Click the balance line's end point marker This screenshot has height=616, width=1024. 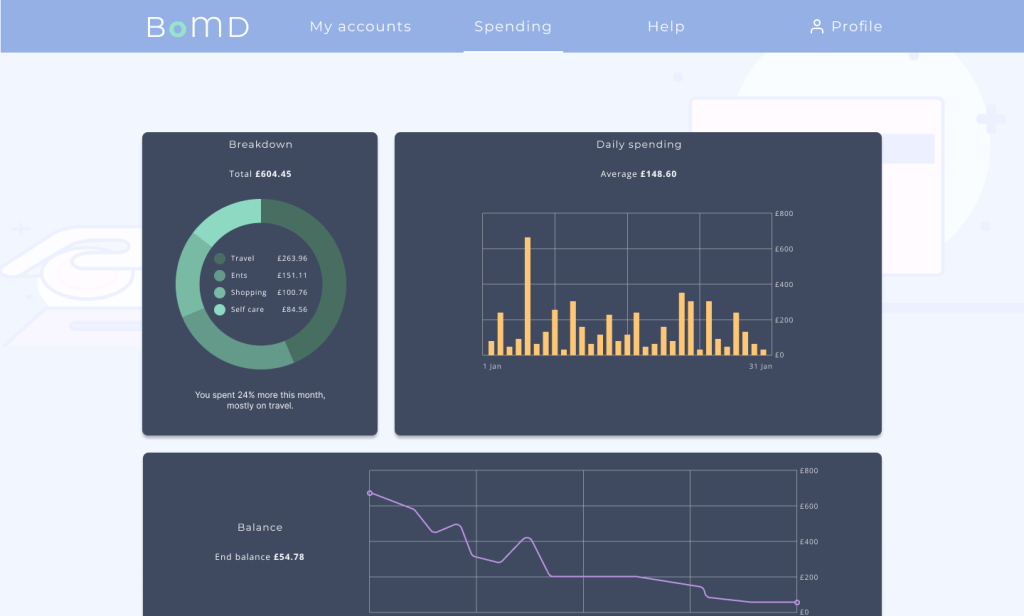797,602
